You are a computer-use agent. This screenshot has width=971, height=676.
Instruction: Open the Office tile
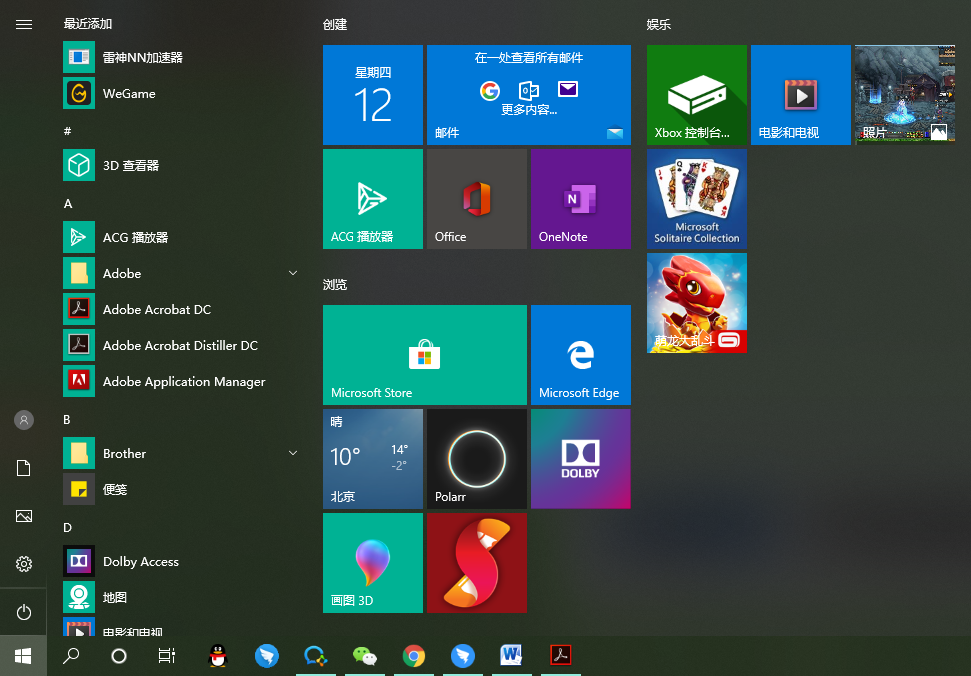tap(476, 199)
